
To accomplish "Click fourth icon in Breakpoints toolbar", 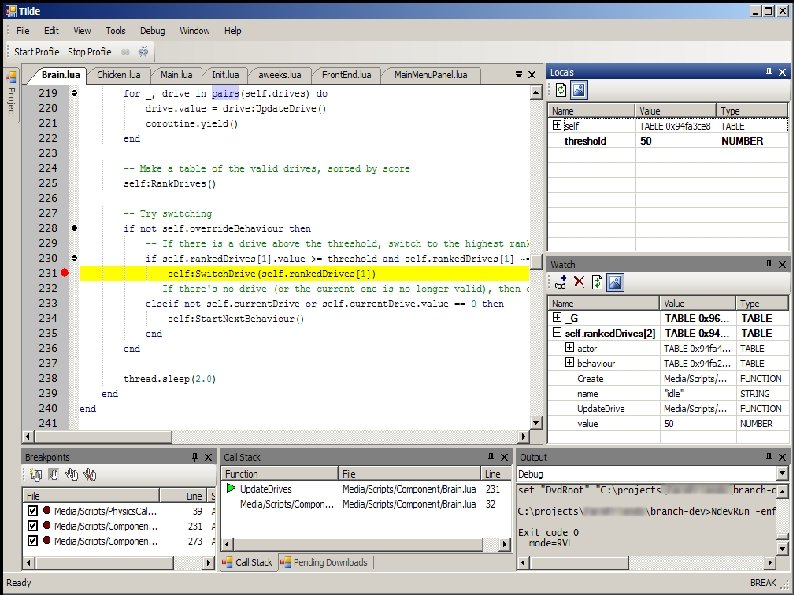I will [90, 474].
